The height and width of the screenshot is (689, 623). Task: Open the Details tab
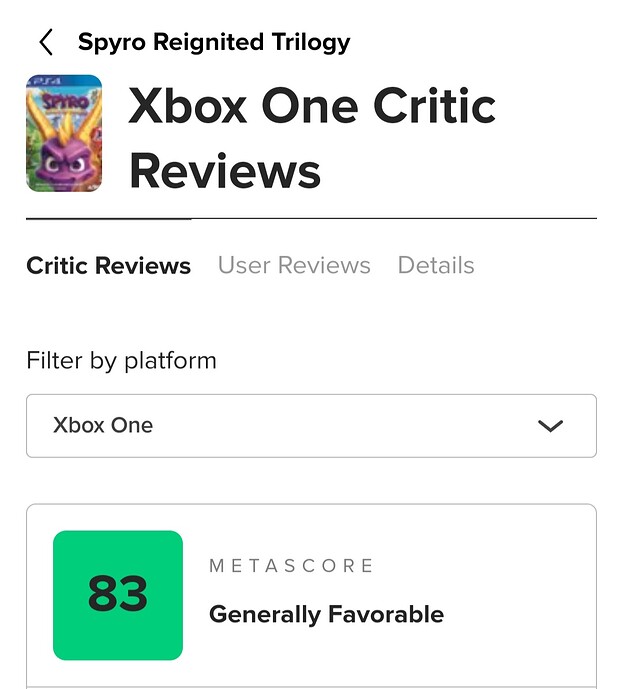(x=436, y=265)
